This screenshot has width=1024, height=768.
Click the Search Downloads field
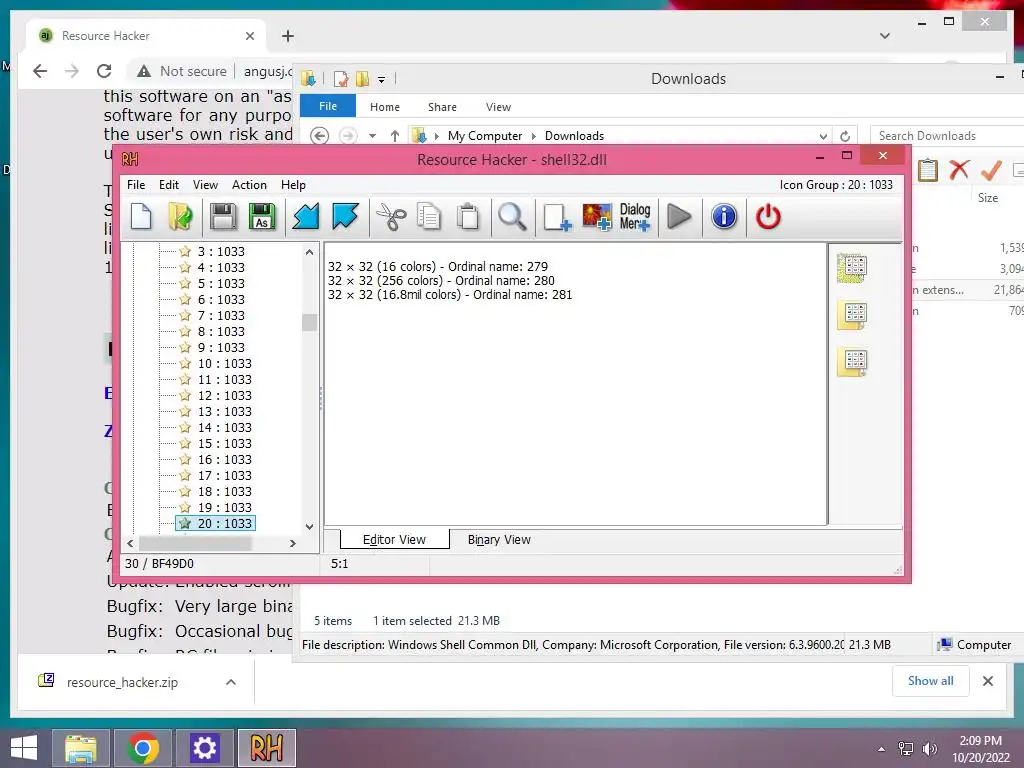[x=947, y=136]
